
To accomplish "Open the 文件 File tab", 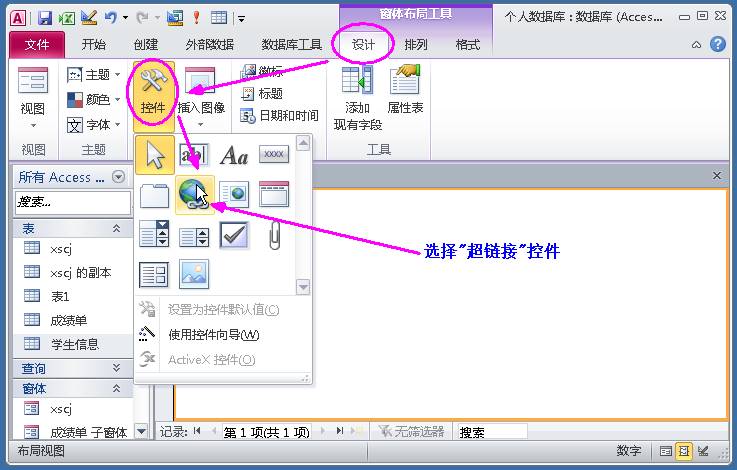I will 37,45.
